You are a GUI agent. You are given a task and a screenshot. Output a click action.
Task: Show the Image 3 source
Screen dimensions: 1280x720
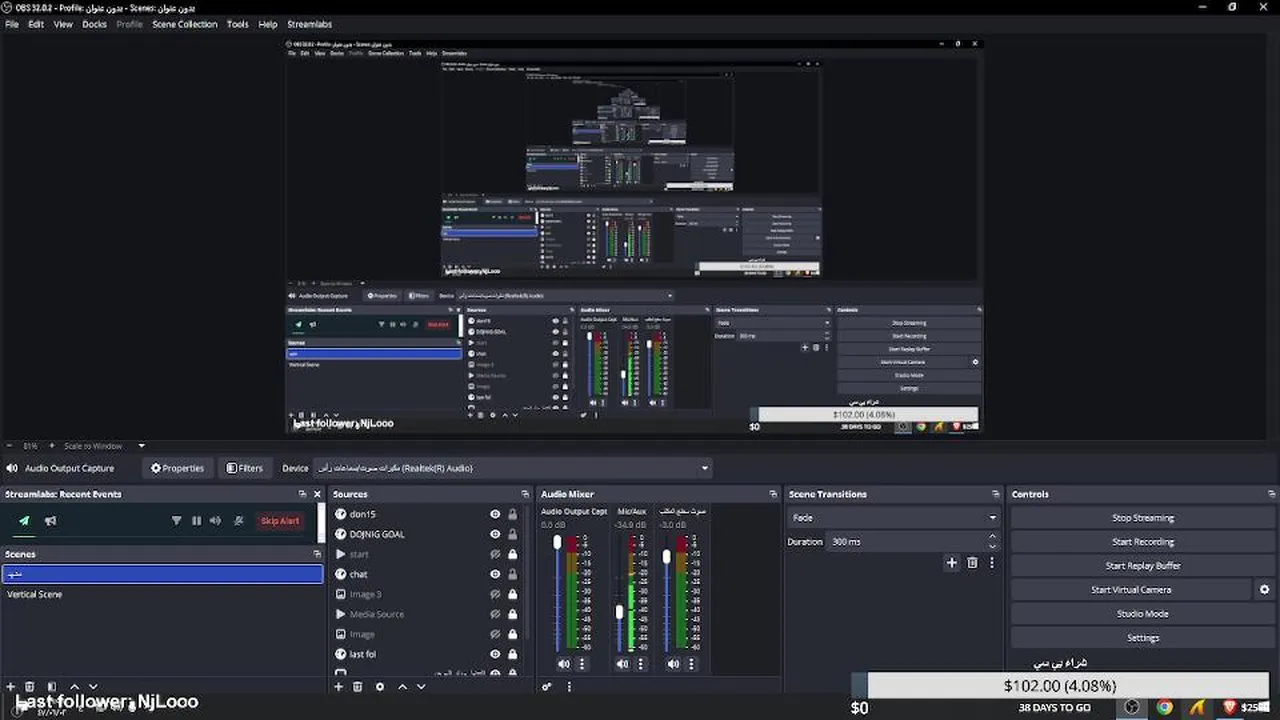[x=495, y=594]
